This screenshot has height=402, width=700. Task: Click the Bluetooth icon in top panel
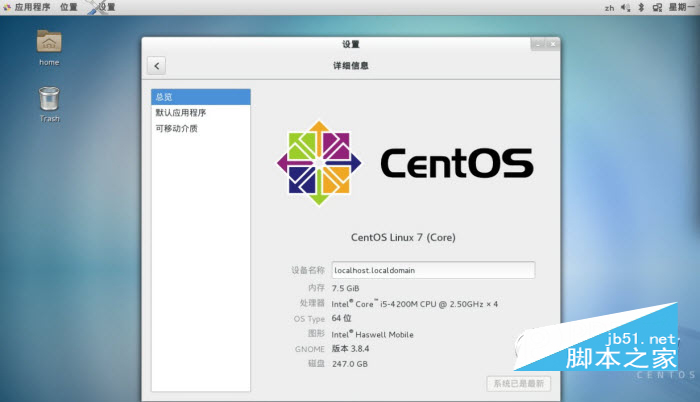[x=641, y=7]
